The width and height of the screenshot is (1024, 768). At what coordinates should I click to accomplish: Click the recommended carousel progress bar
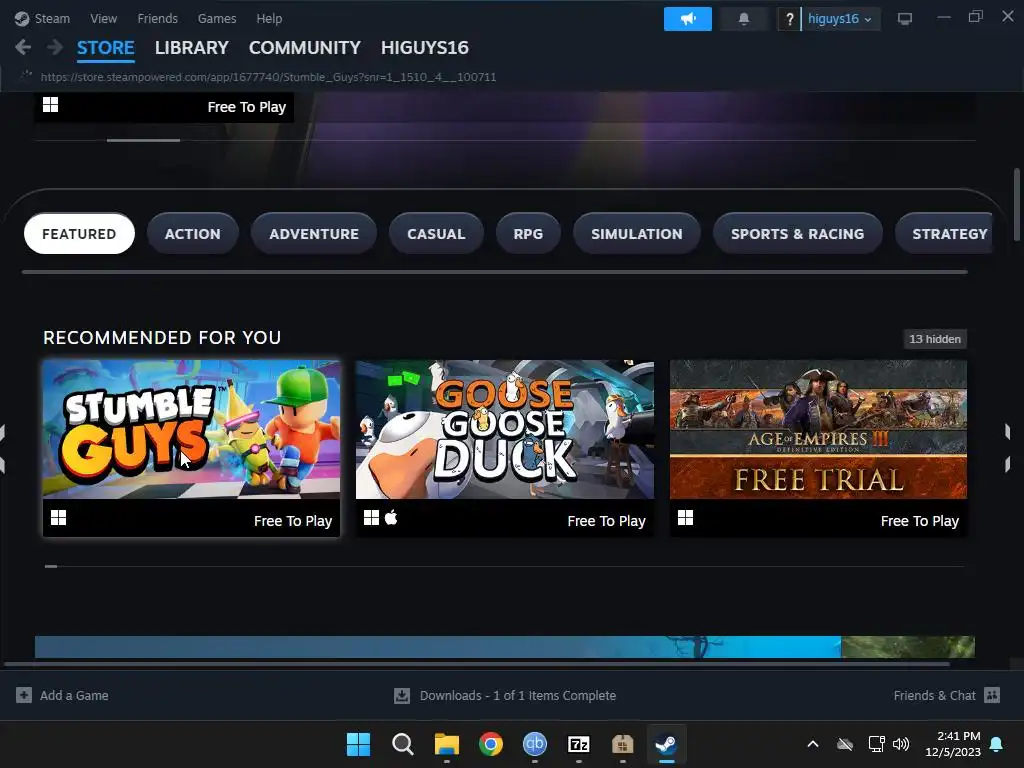point(504,566)
